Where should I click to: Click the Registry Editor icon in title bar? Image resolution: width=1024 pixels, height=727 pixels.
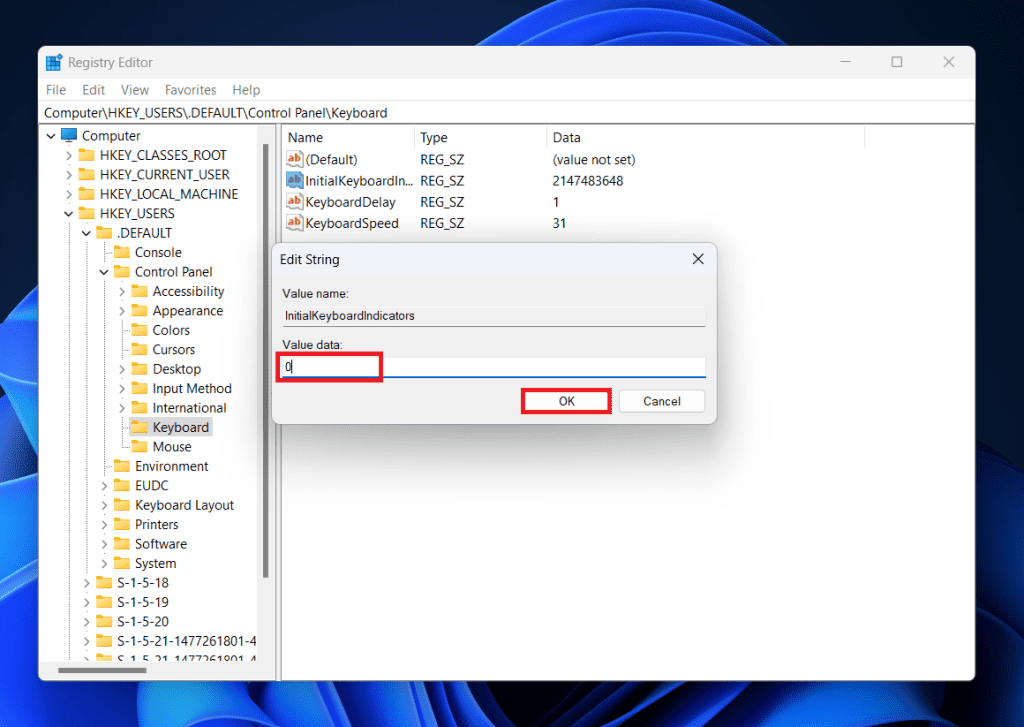tap(54, 62)
